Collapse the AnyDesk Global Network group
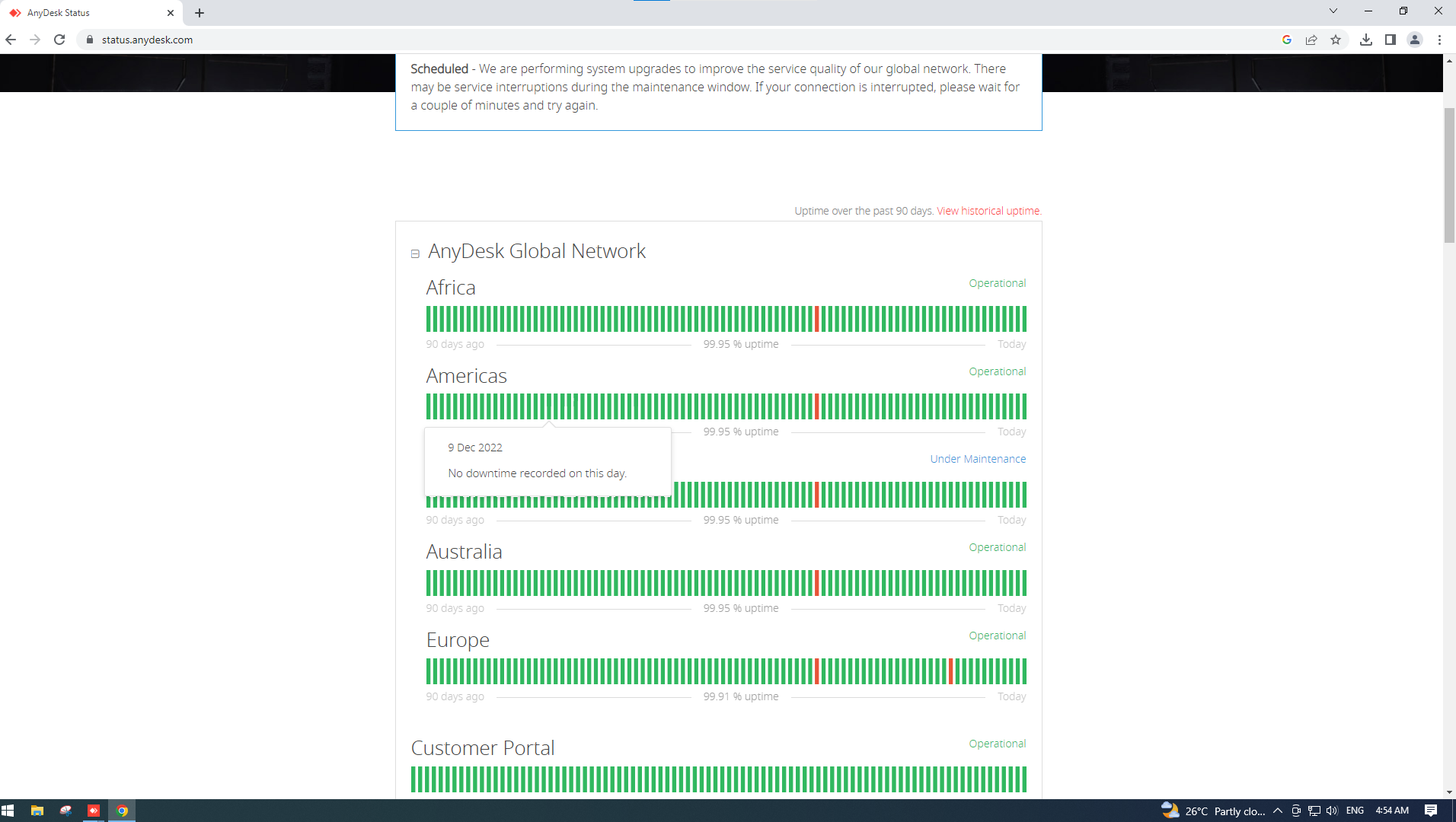 (415, 253)
